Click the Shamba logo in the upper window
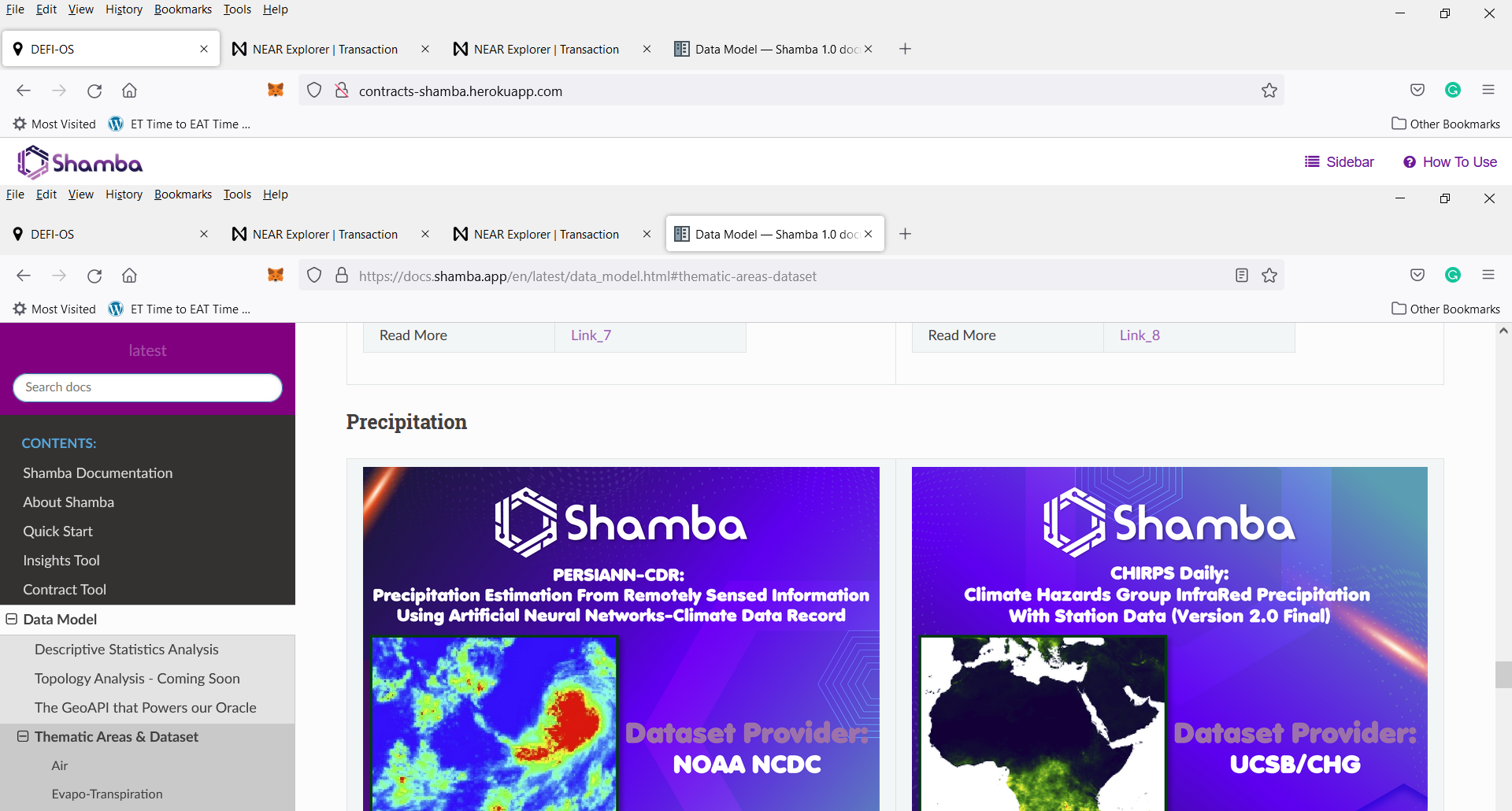The height and width of the screenshot is (811, 1512). [x=80, y=162]
